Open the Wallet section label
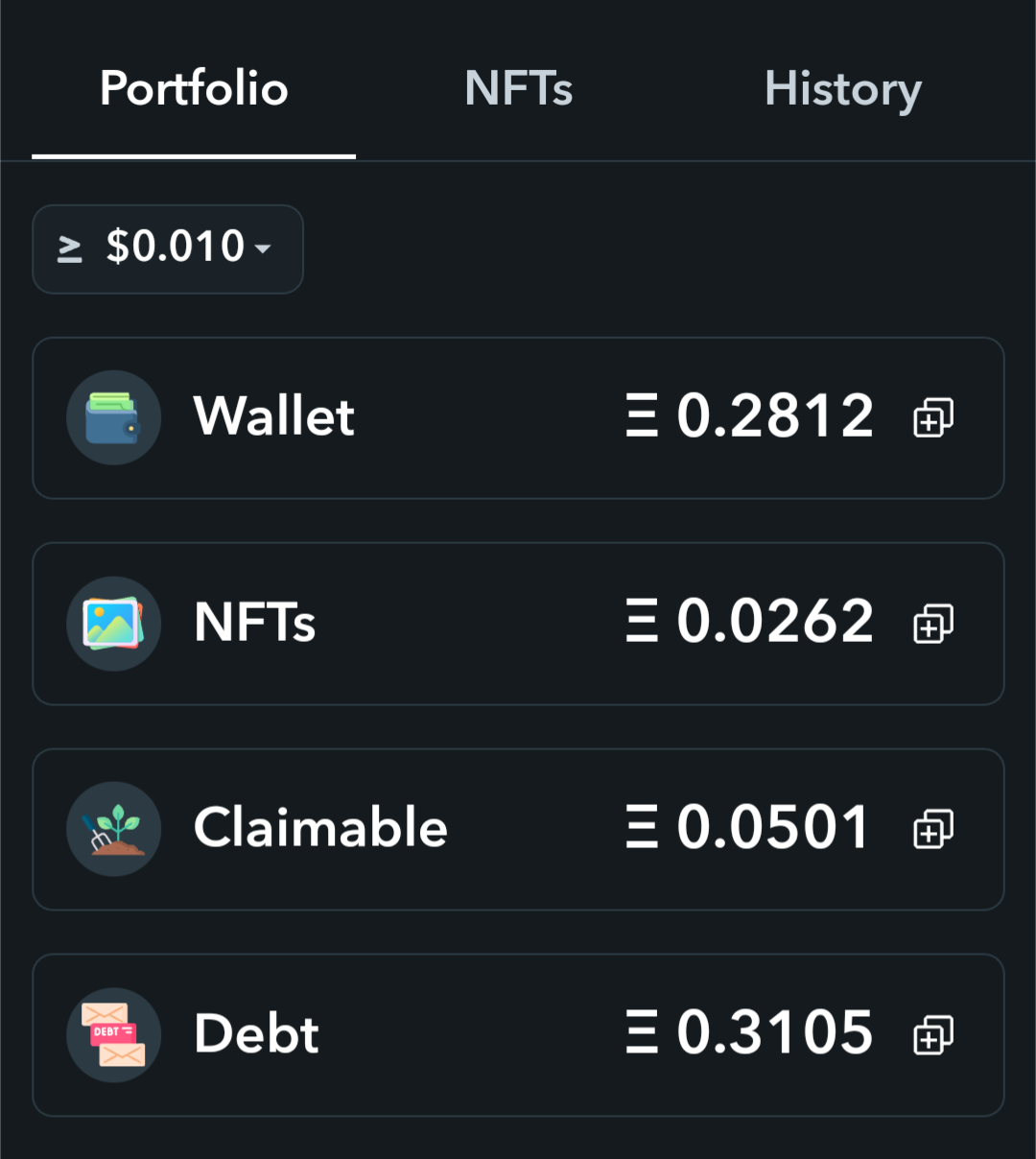Image resolution: width=1036 pixels, height=1159 pixels. [x=274, y=416]
